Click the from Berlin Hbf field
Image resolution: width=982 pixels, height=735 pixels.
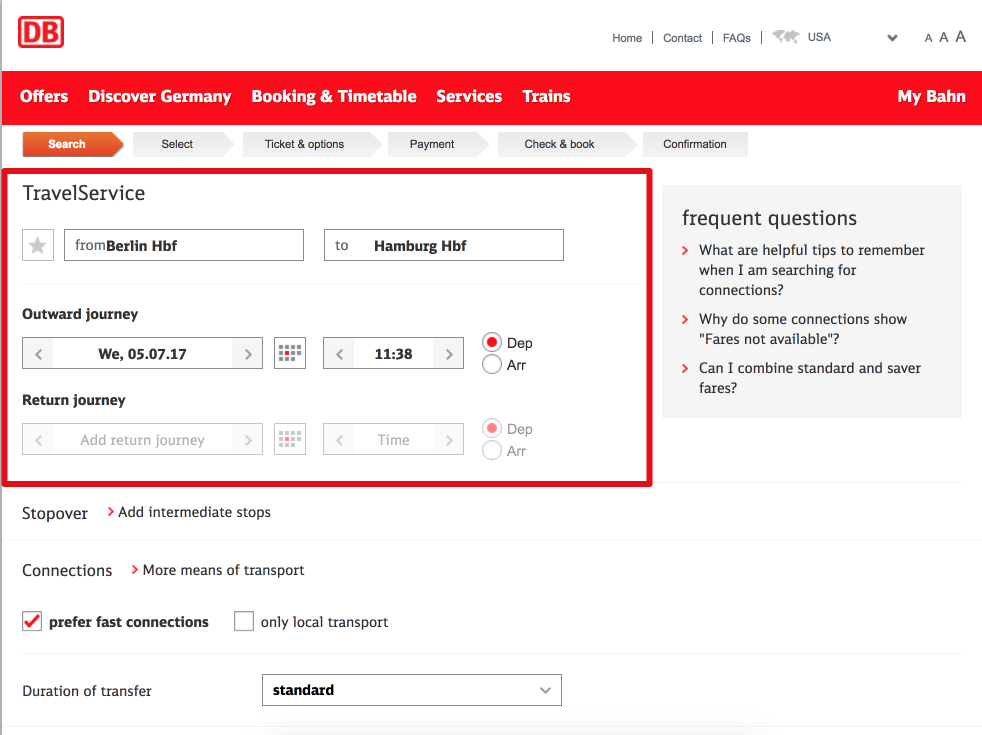[184, 245]
